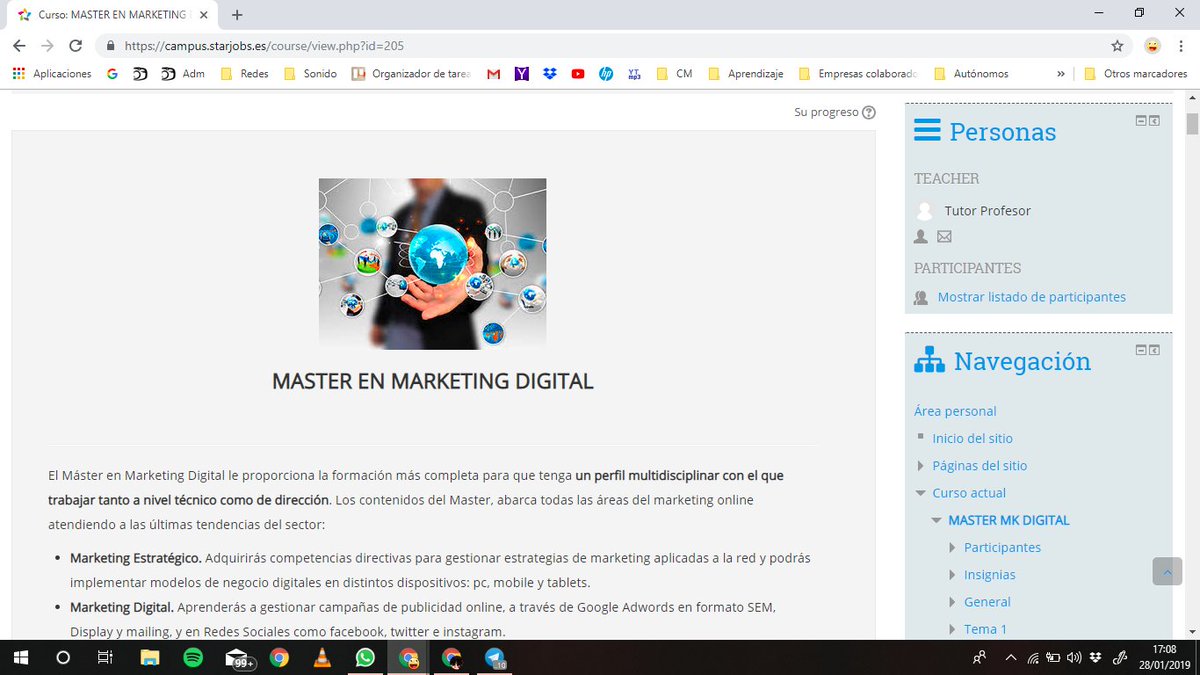Screen dimensions: 1200x675
Task: Dock the Navegación block to the sidebar
Action: [x=1154, y=350]
